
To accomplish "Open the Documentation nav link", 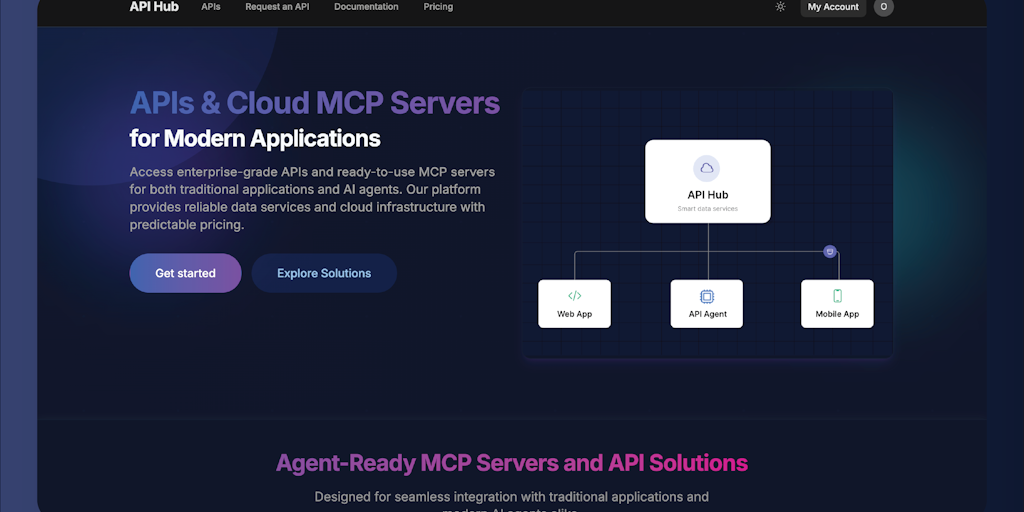I will click(x=366, y=7).
